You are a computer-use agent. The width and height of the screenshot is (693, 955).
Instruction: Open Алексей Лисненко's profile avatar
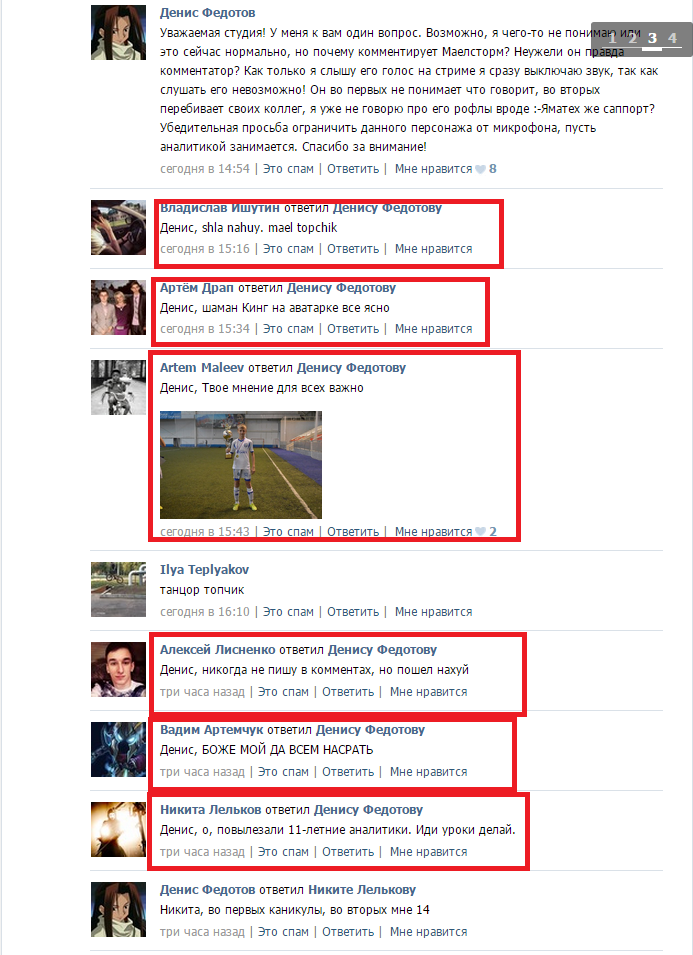118,669
